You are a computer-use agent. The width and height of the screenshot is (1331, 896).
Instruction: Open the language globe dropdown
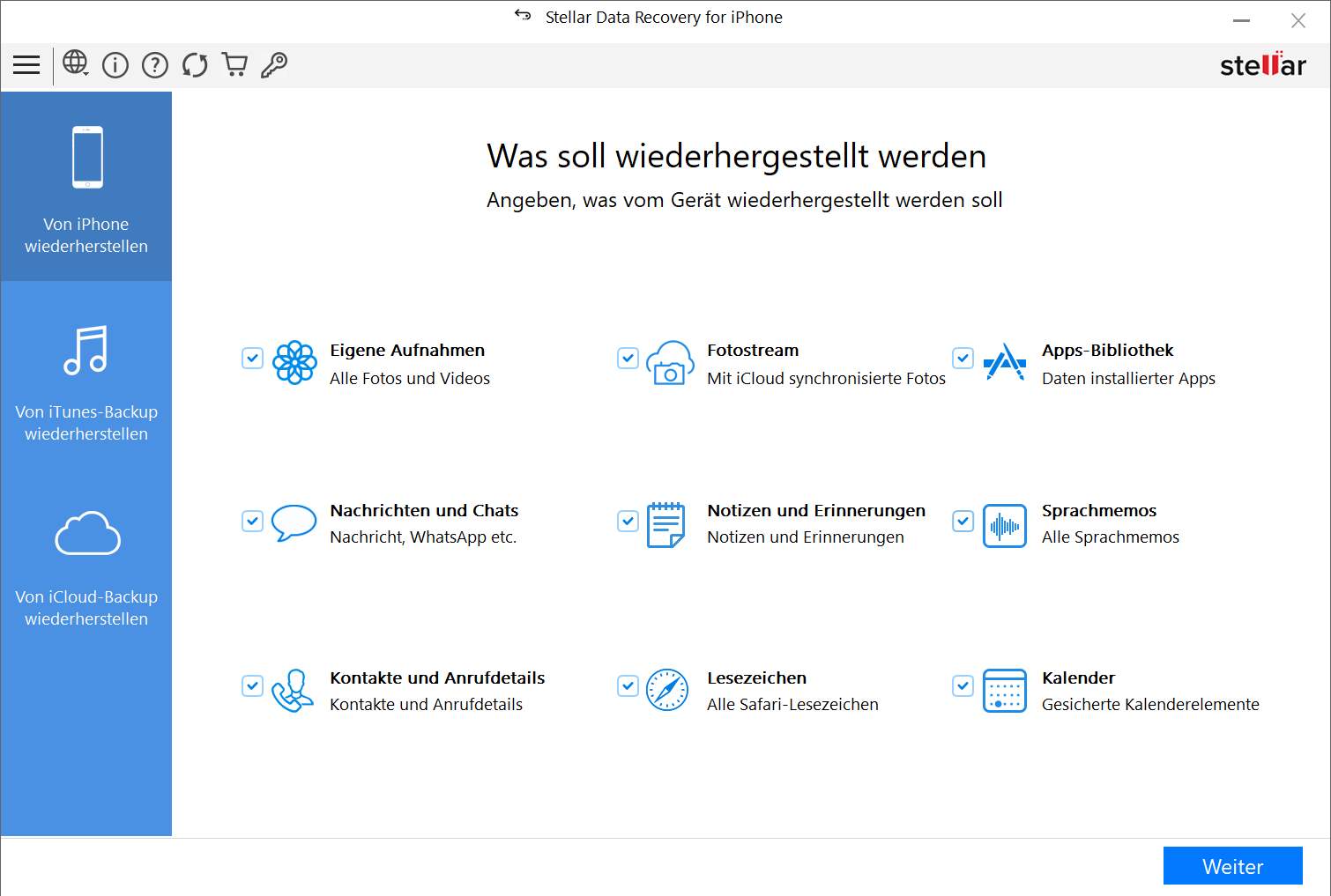(x=76, y=63)
